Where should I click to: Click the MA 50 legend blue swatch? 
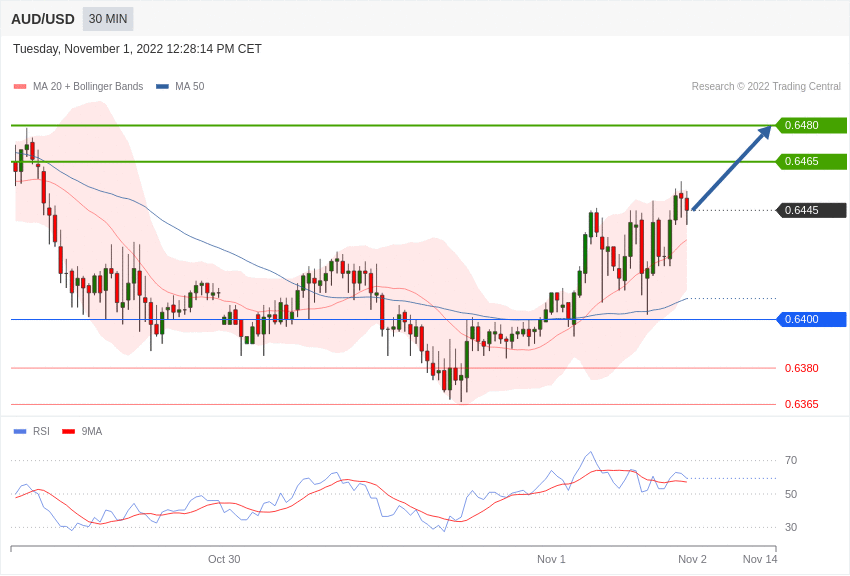click(163, 87)
